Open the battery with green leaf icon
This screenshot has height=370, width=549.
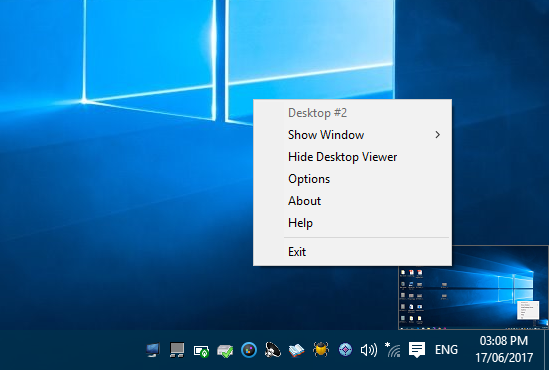201,351
